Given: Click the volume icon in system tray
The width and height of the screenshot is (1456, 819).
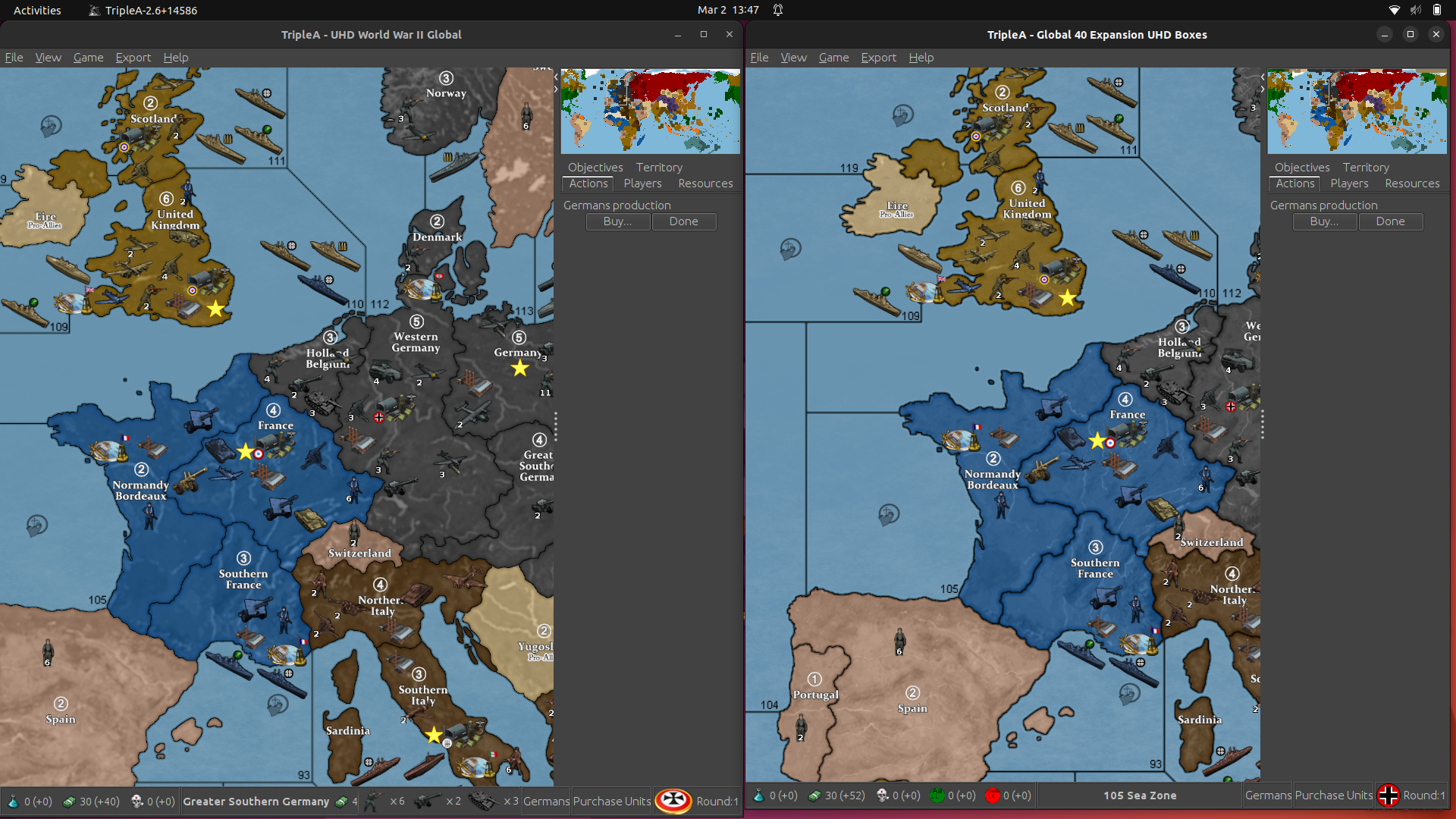Looking at the screenshot, I should [1415, 10].
